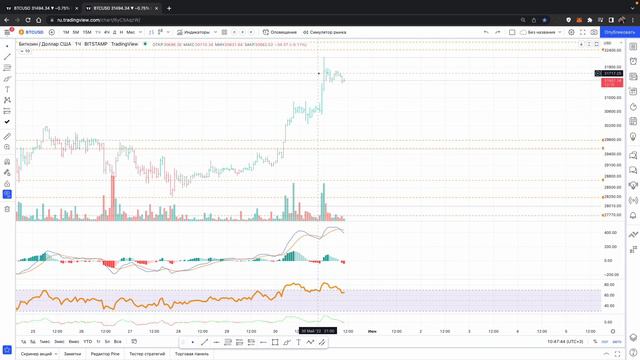The height and width of the screenshot is (360, 640).
Task: Set date range to 1д
Action: (x=24, y=342)
